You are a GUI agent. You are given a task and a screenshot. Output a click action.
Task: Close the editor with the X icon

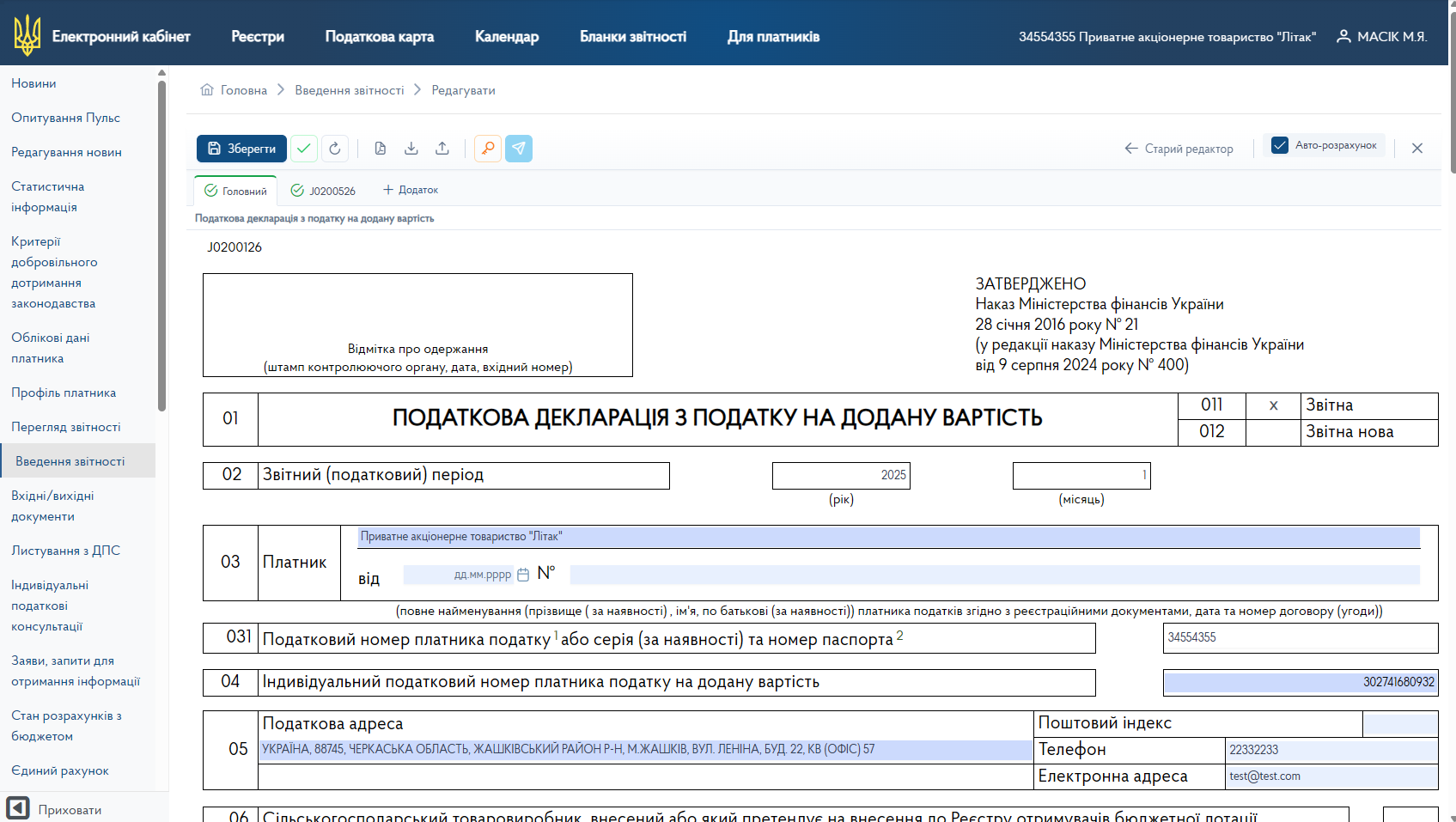[1417, 148]
